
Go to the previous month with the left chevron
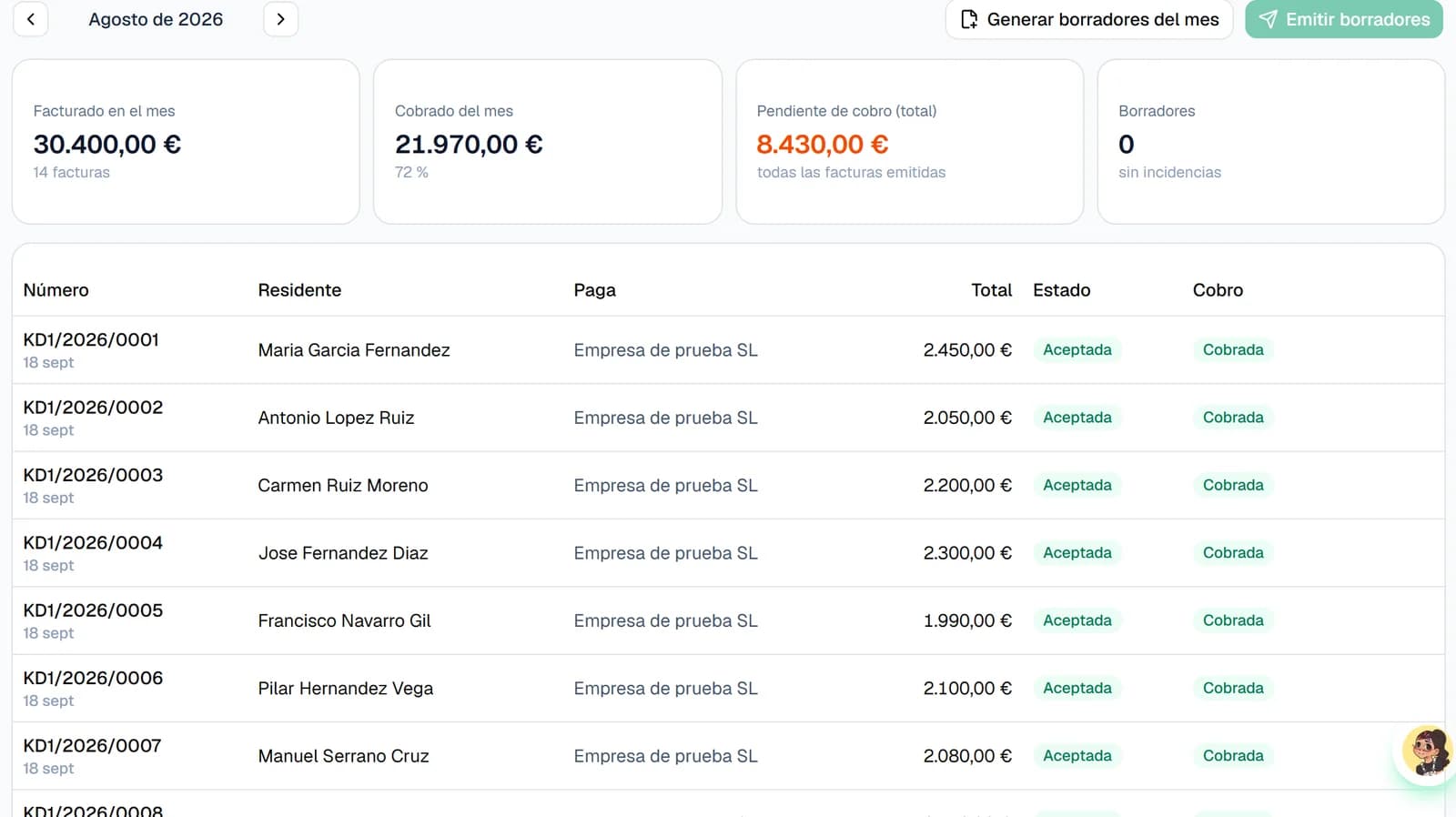(x=31, y=19)
